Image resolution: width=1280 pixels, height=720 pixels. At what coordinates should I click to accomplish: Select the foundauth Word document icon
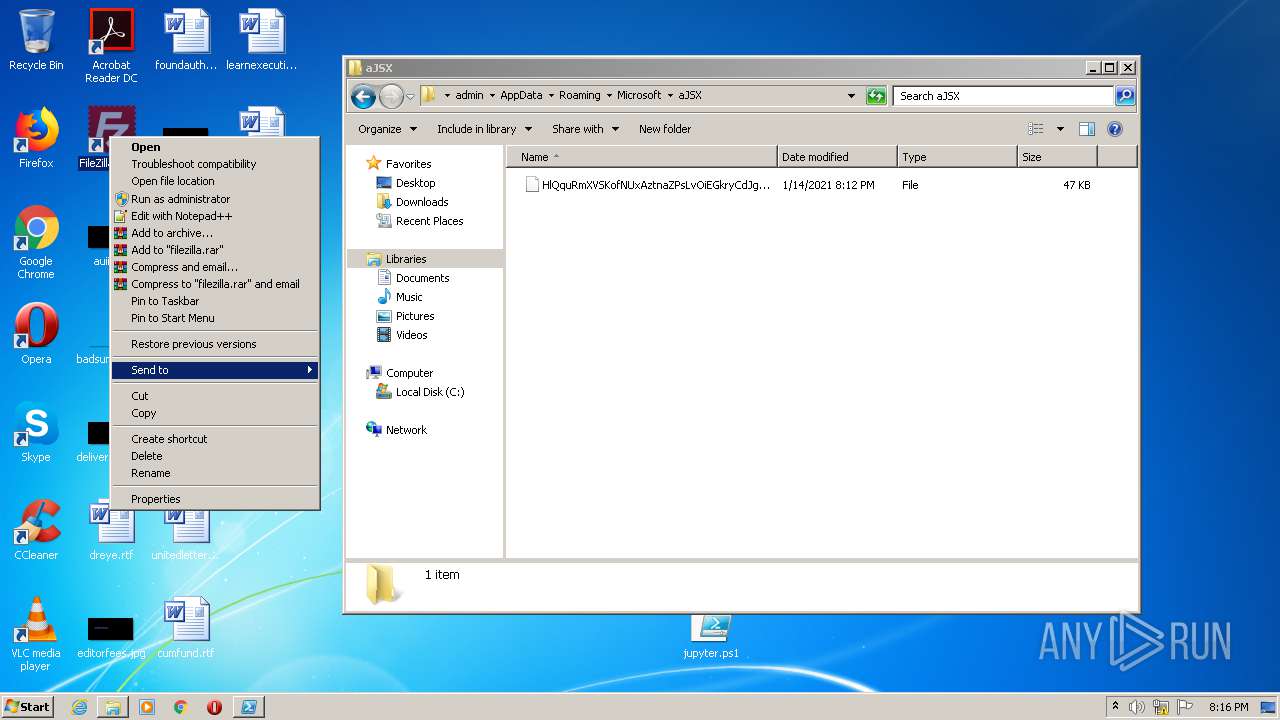[186, 40]
